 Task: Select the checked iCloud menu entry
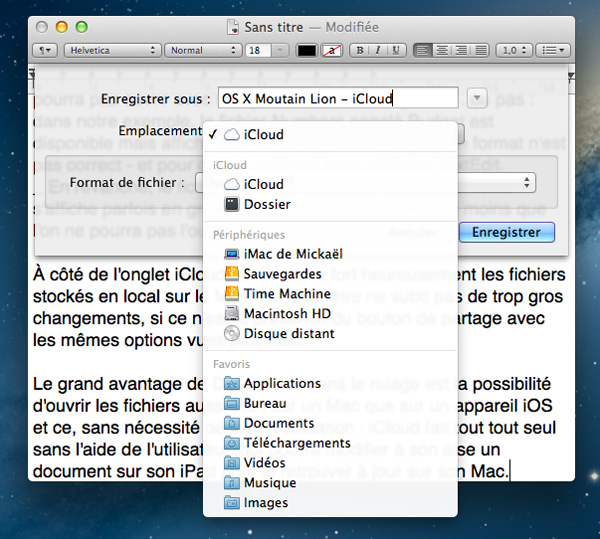pos(330,135)
